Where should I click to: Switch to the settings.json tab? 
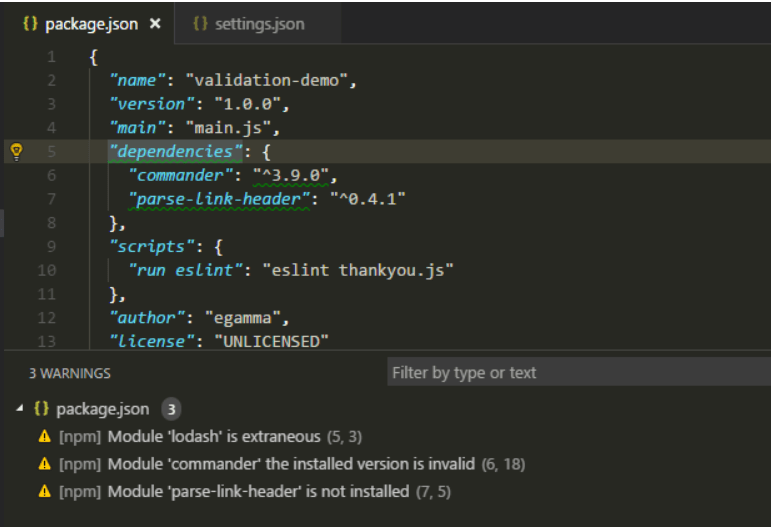[x=259, y=24]
